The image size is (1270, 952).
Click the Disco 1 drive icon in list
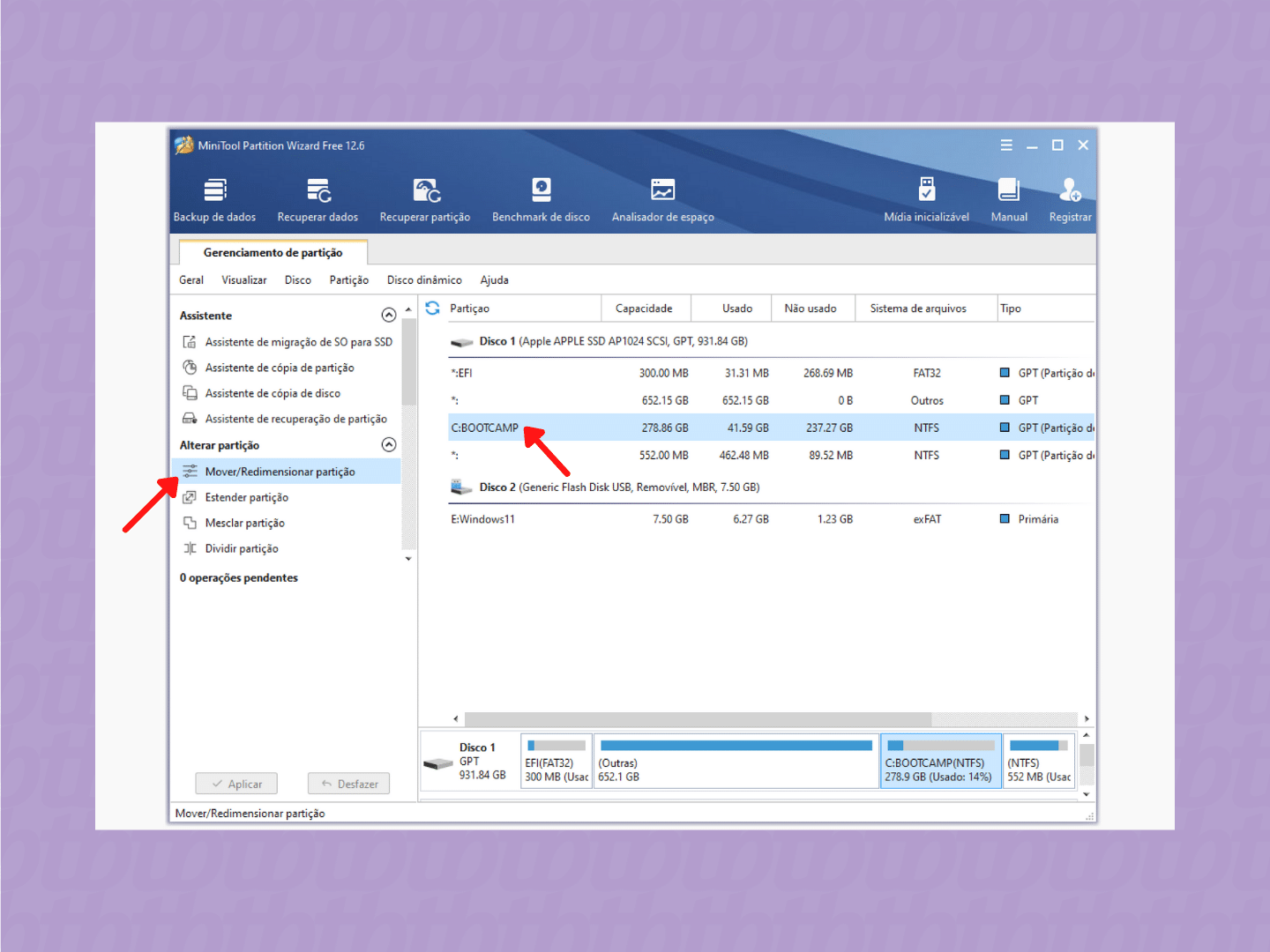tap(461, 342)
